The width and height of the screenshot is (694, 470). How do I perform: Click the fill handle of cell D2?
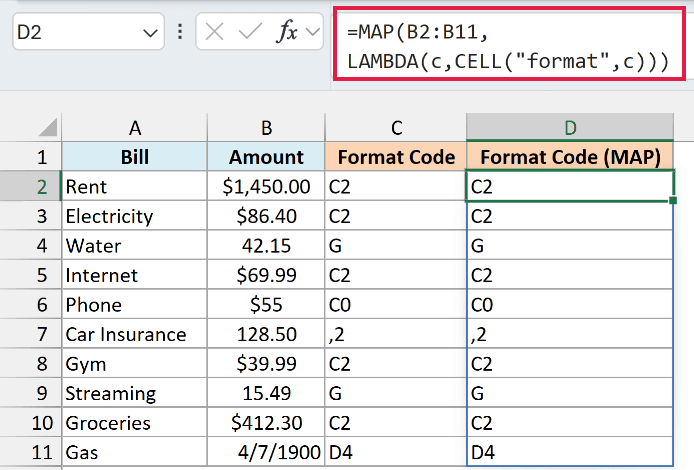point(673,200)
